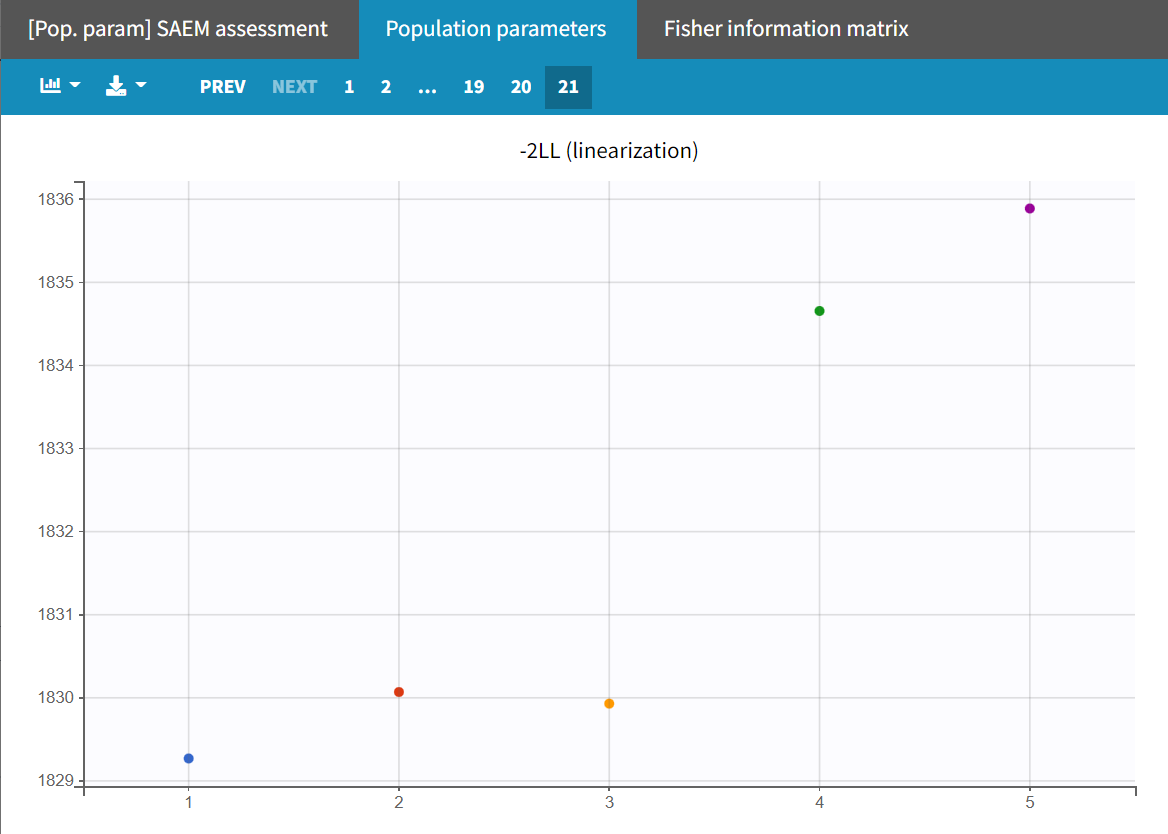Jump to plot page 1
The height and width of the screenshot is (834, 1168).
pos(349,87)
